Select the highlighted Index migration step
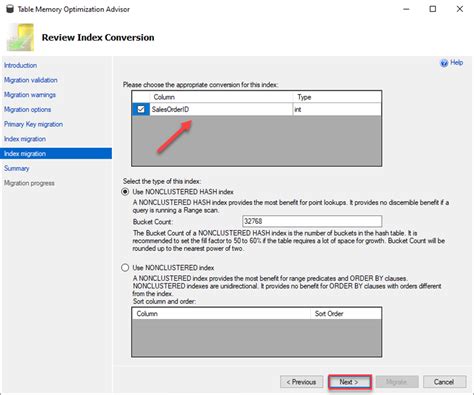 click(x=56, y=154)
